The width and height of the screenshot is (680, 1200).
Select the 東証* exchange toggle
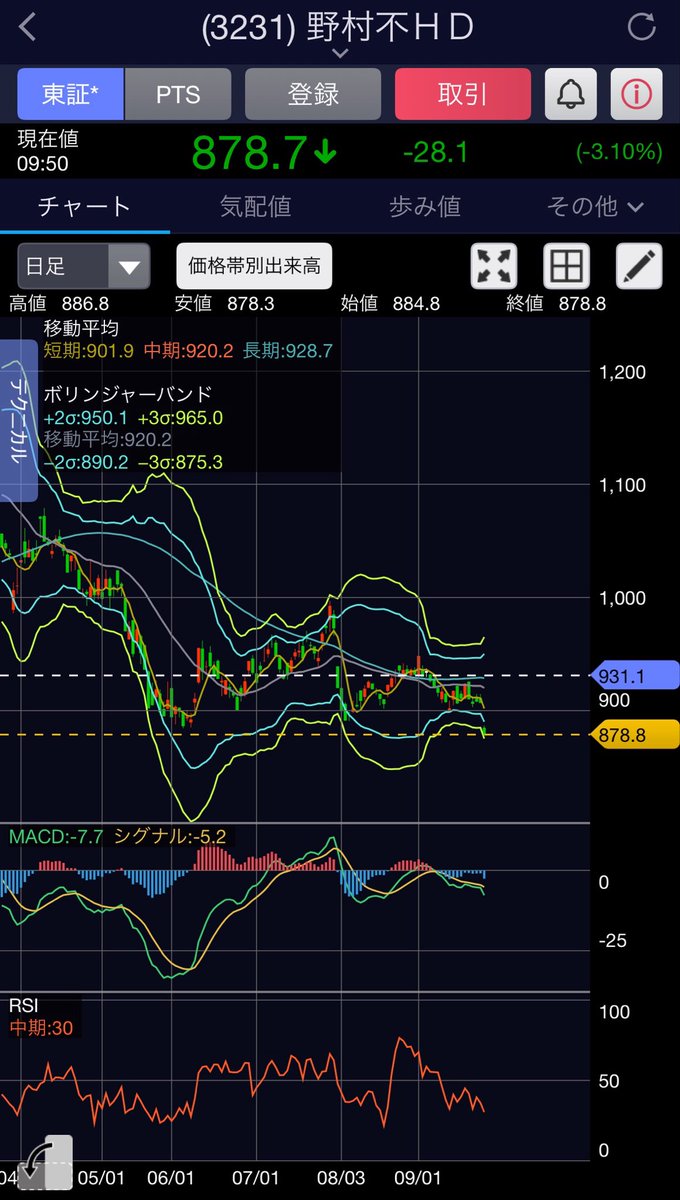(70, 95)
